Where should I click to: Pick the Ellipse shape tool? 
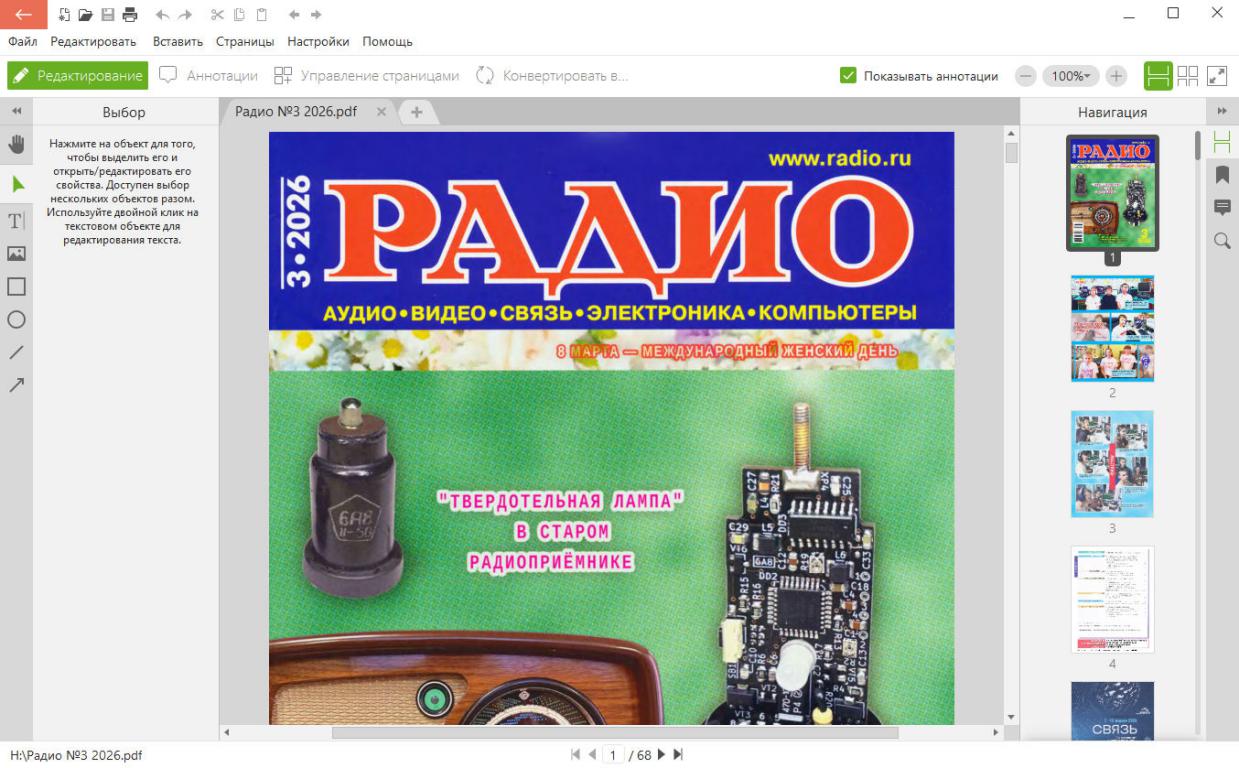tap(16, 320)
